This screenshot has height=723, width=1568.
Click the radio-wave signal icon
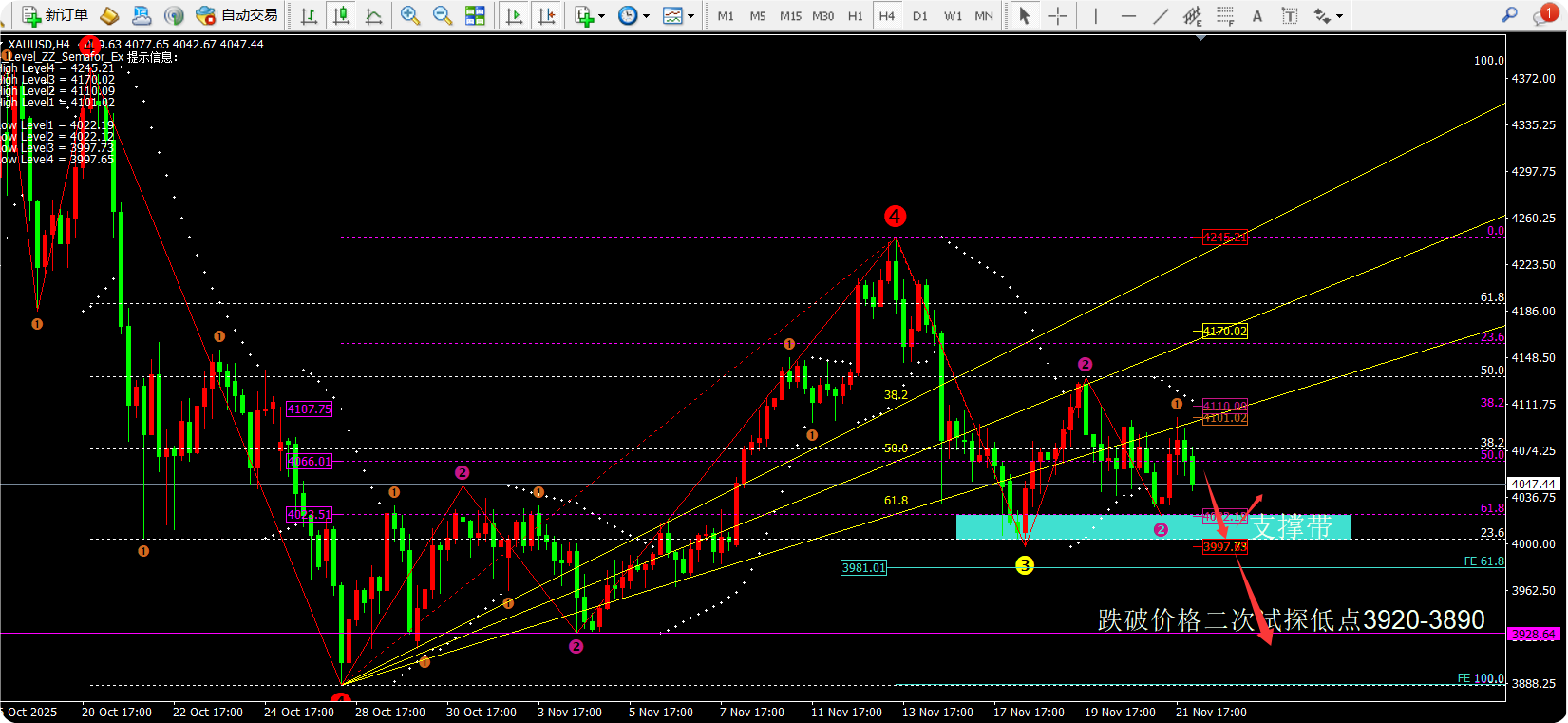(x=174, y=15)
